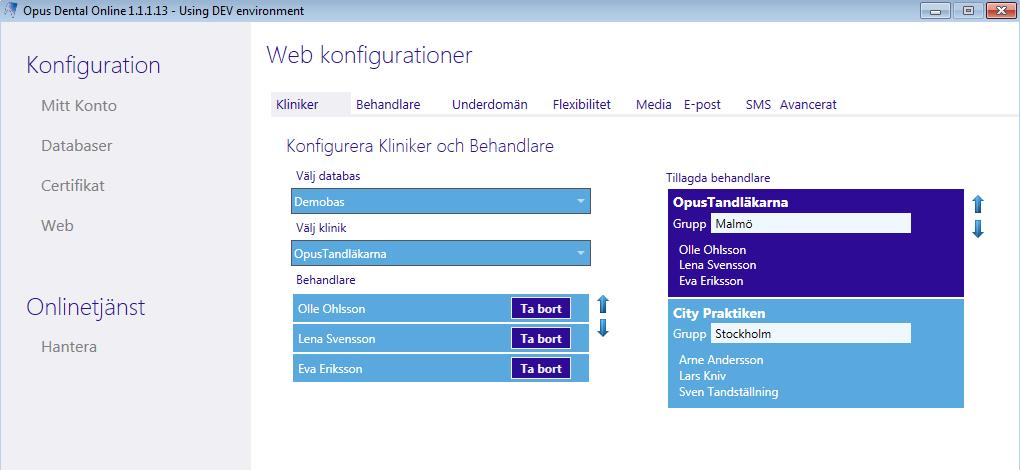Open the Underdomän tab
Viewport: 1020px width, 470px height.
489,104
